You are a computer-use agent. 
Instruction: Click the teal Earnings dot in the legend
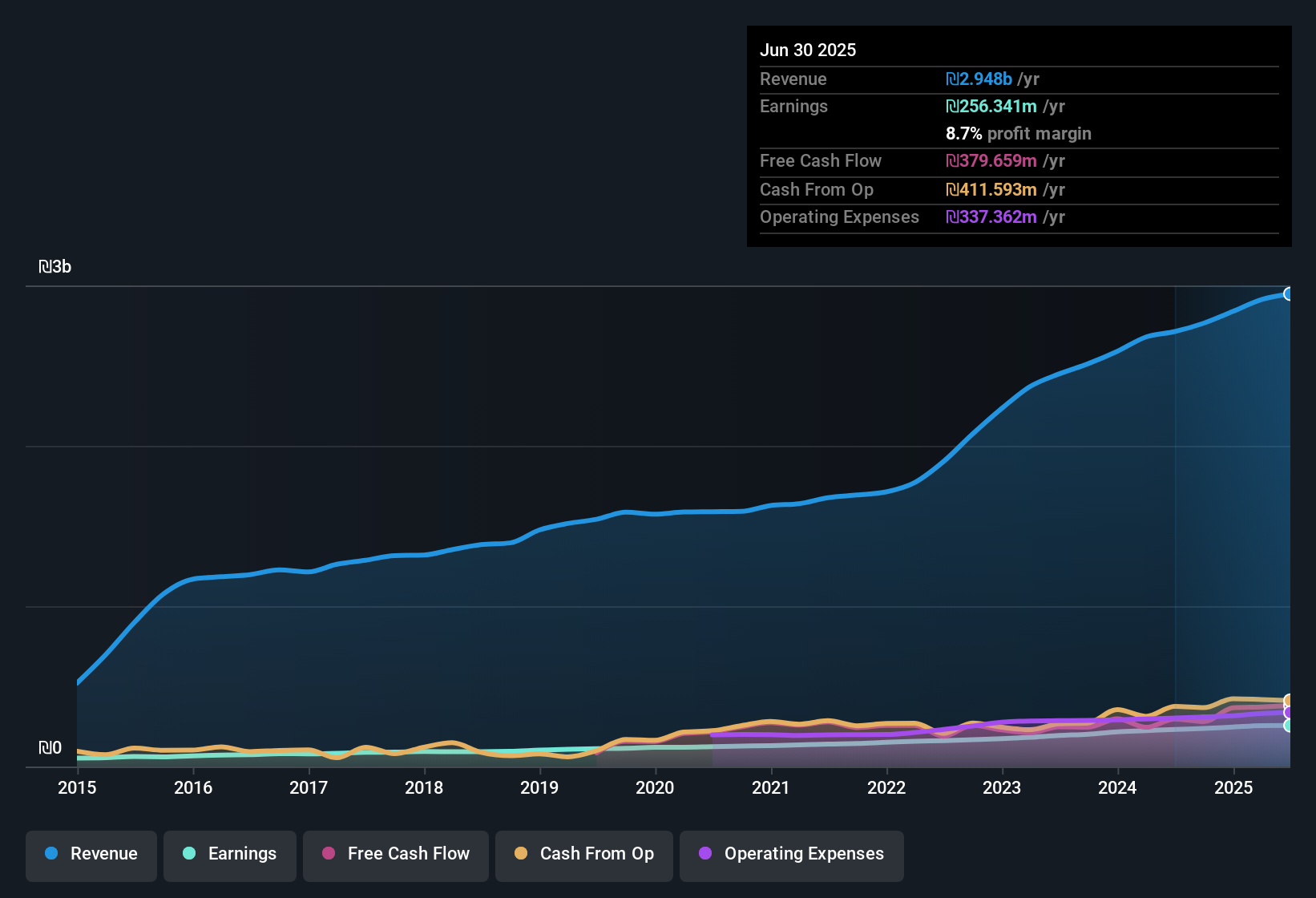[189, 854]
